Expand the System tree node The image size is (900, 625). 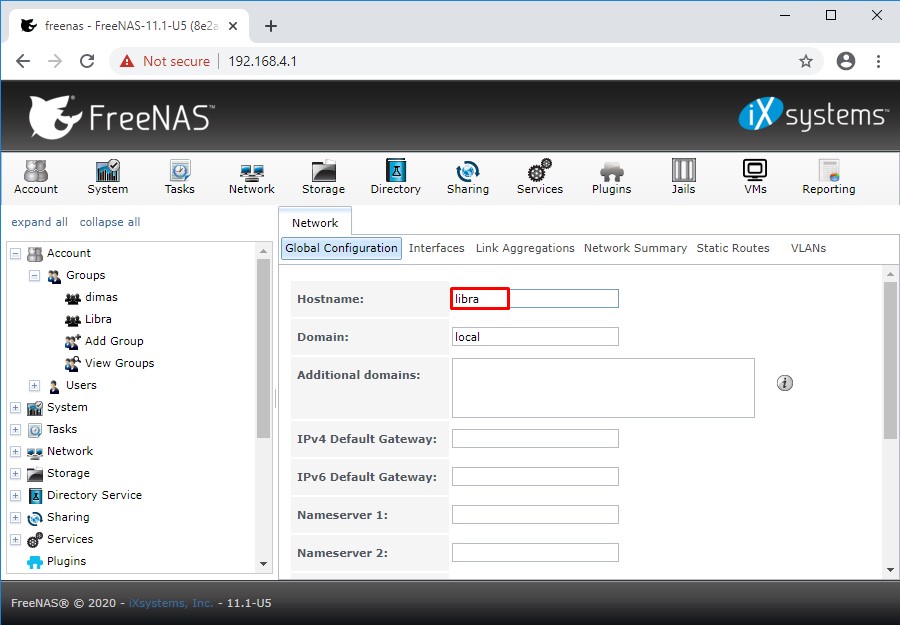click(x=15, y=407)
